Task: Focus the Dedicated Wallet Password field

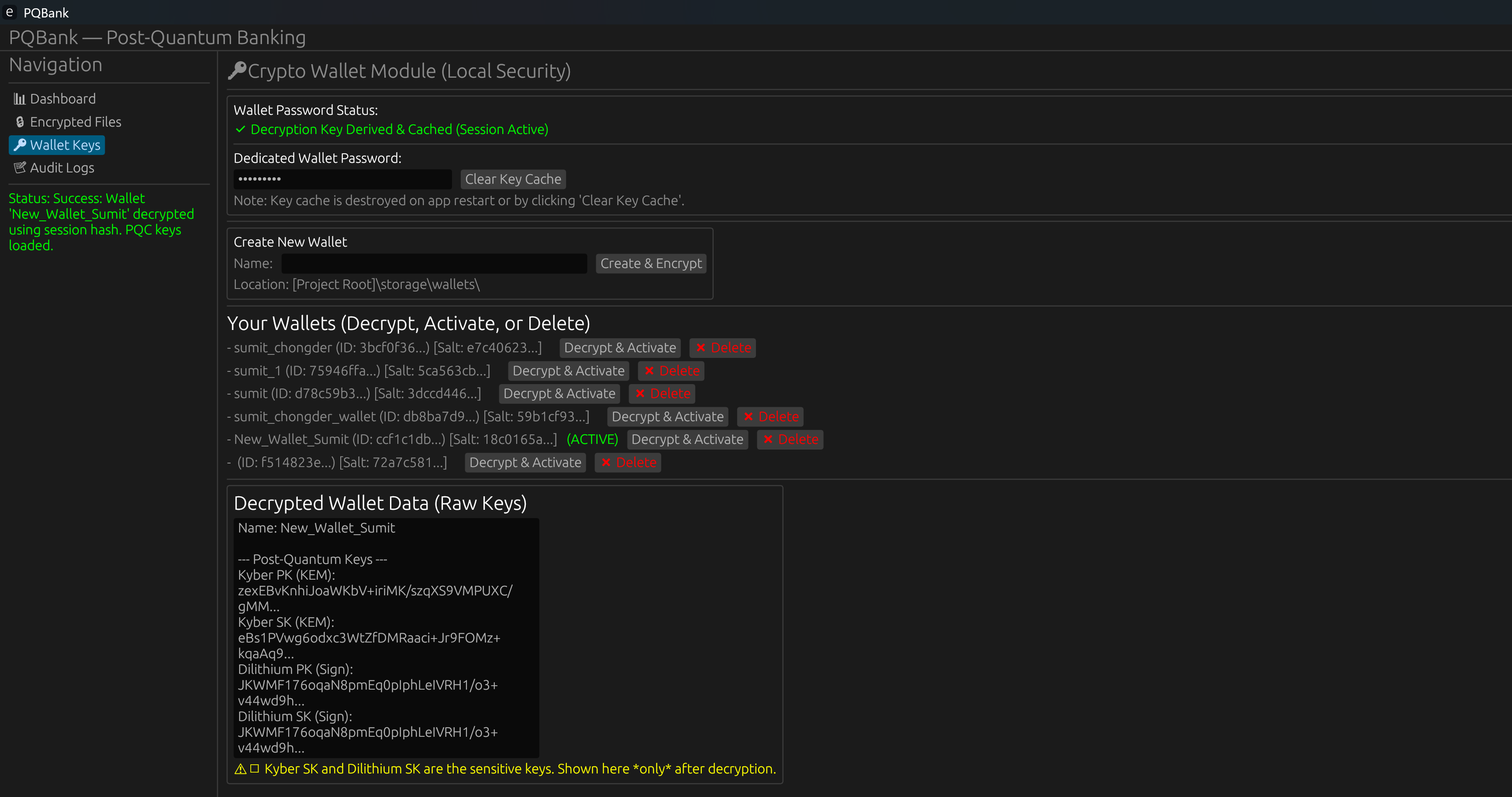Action: coord(342,179)
